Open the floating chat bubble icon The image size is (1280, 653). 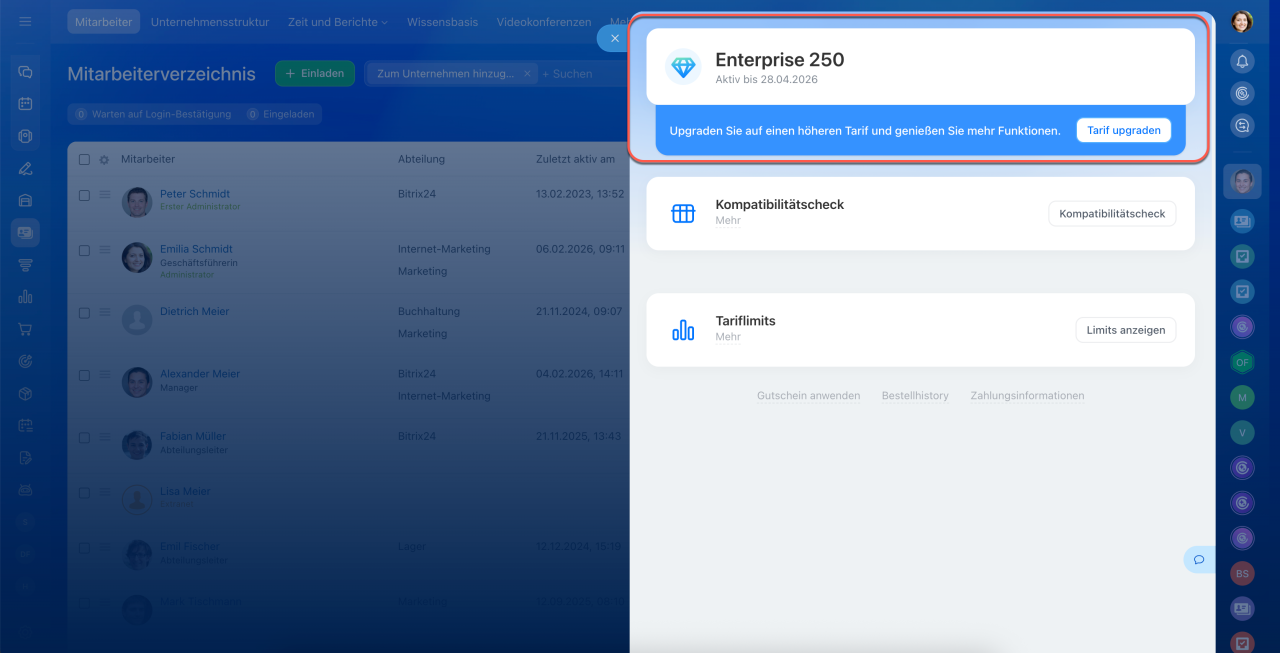point(1198,559)
